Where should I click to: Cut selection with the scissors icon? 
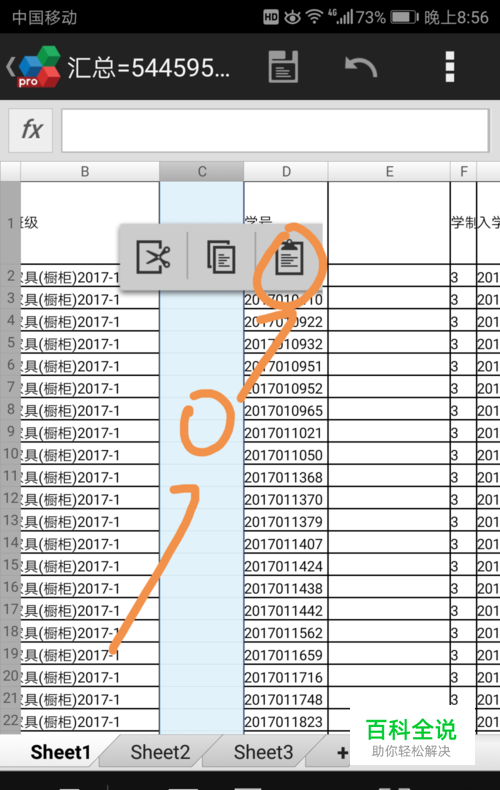pos(153,256)
